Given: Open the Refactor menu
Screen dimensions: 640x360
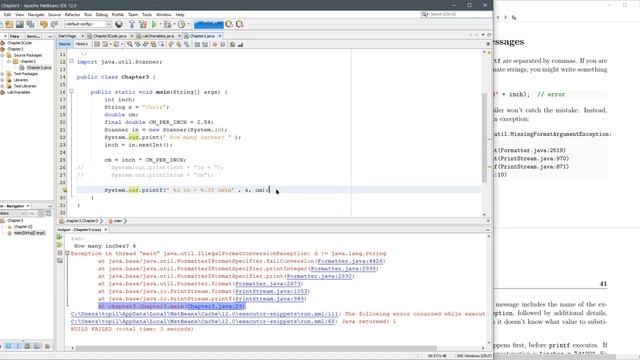Looking at the screenshot, I should coord(72,14).
